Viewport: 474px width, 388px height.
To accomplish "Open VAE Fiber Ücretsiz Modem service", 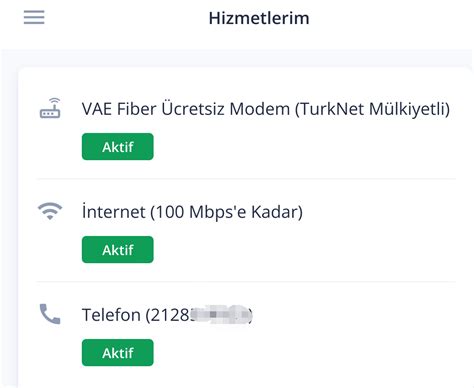I will click(266, 109).
